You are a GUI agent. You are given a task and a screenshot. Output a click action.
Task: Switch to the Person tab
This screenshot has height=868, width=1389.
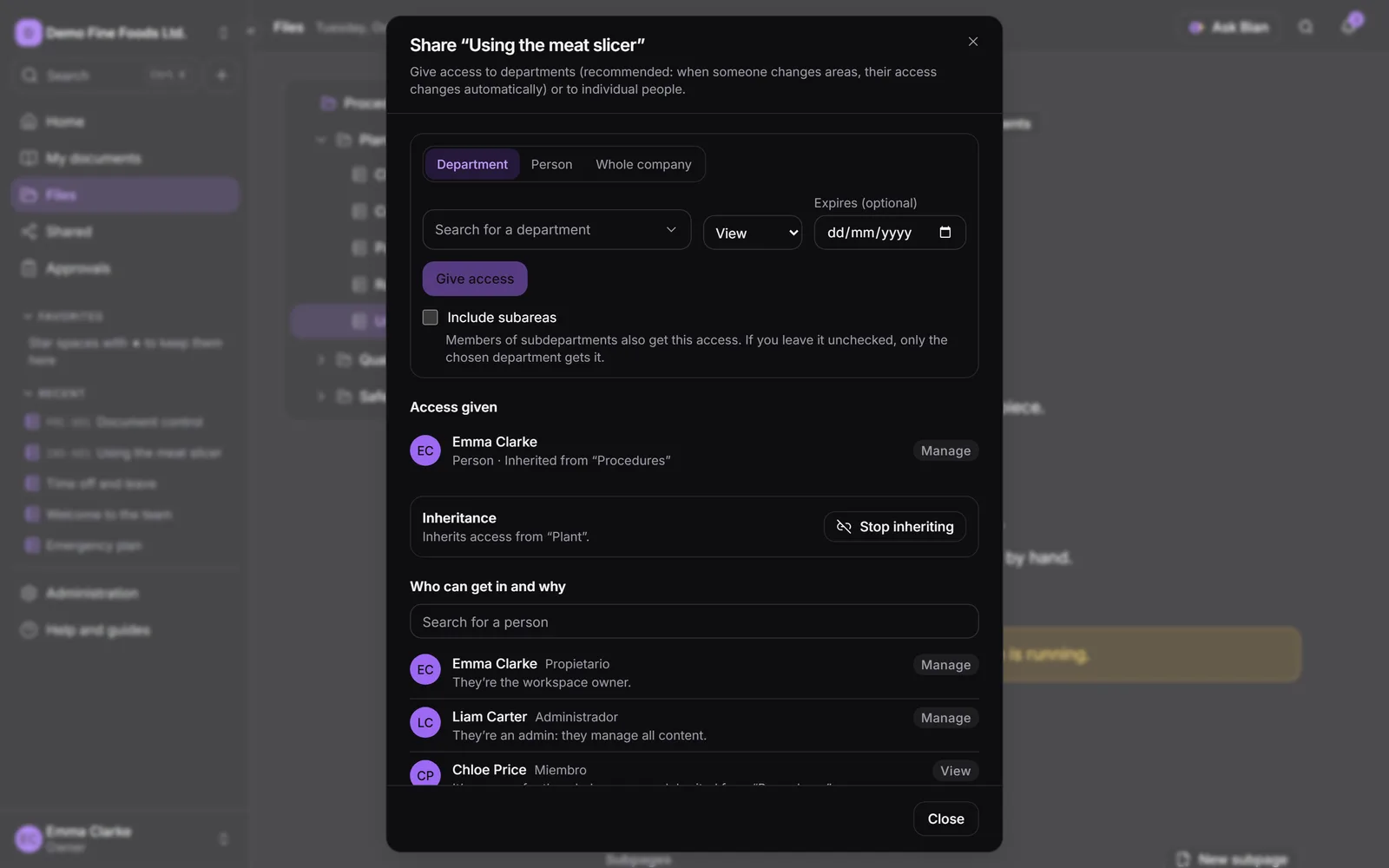coord(551,164)
